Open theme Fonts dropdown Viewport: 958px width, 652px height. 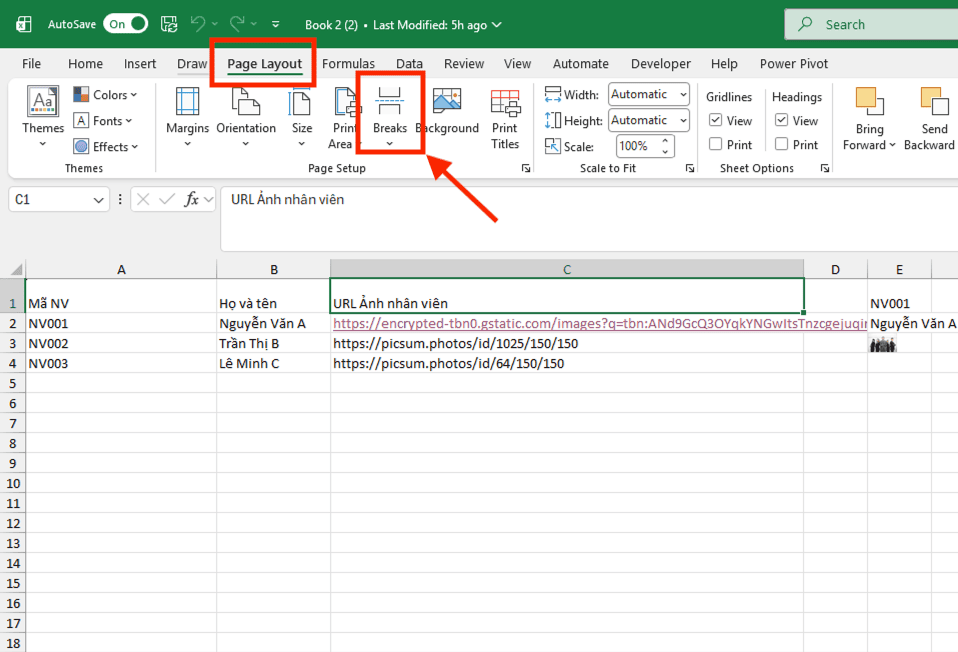tap(103, 121)
